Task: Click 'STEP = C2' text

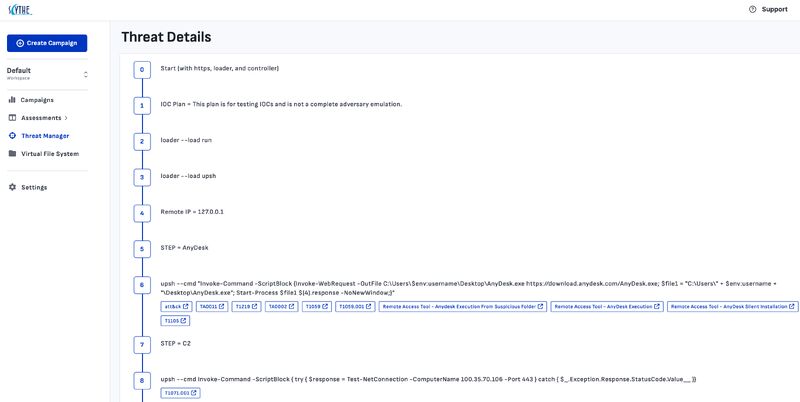Action: pyautogui.click(x=176, y=343)
